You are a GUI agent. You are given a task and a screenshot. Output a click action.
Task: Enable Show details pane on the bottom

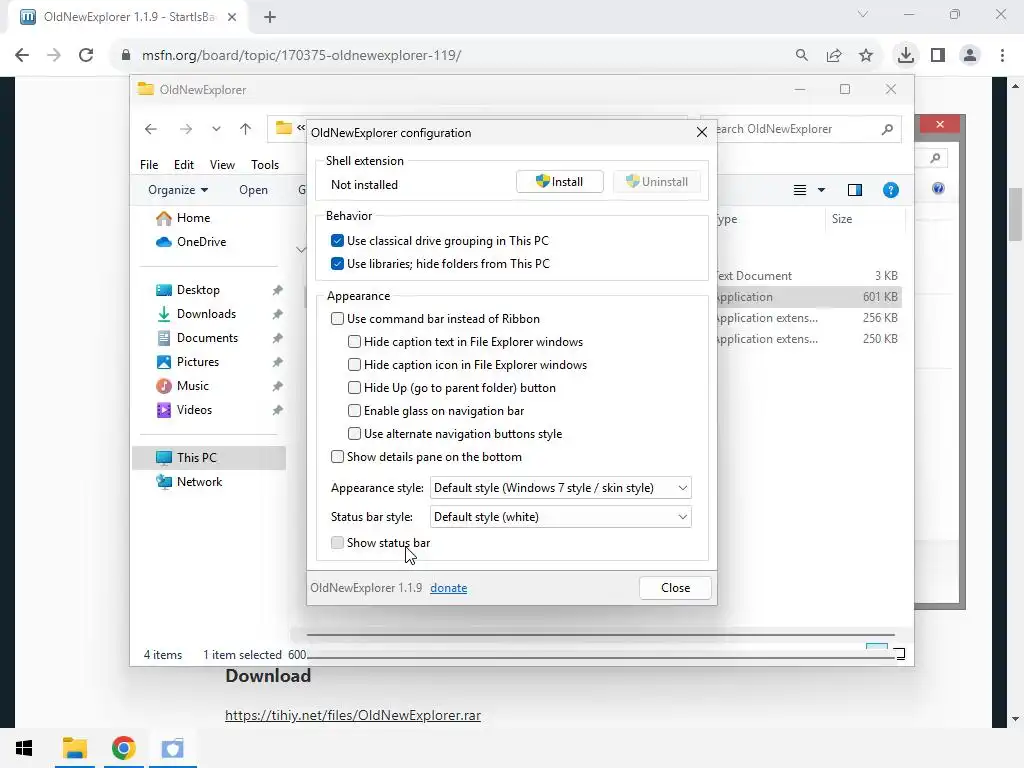click(337, 456)
